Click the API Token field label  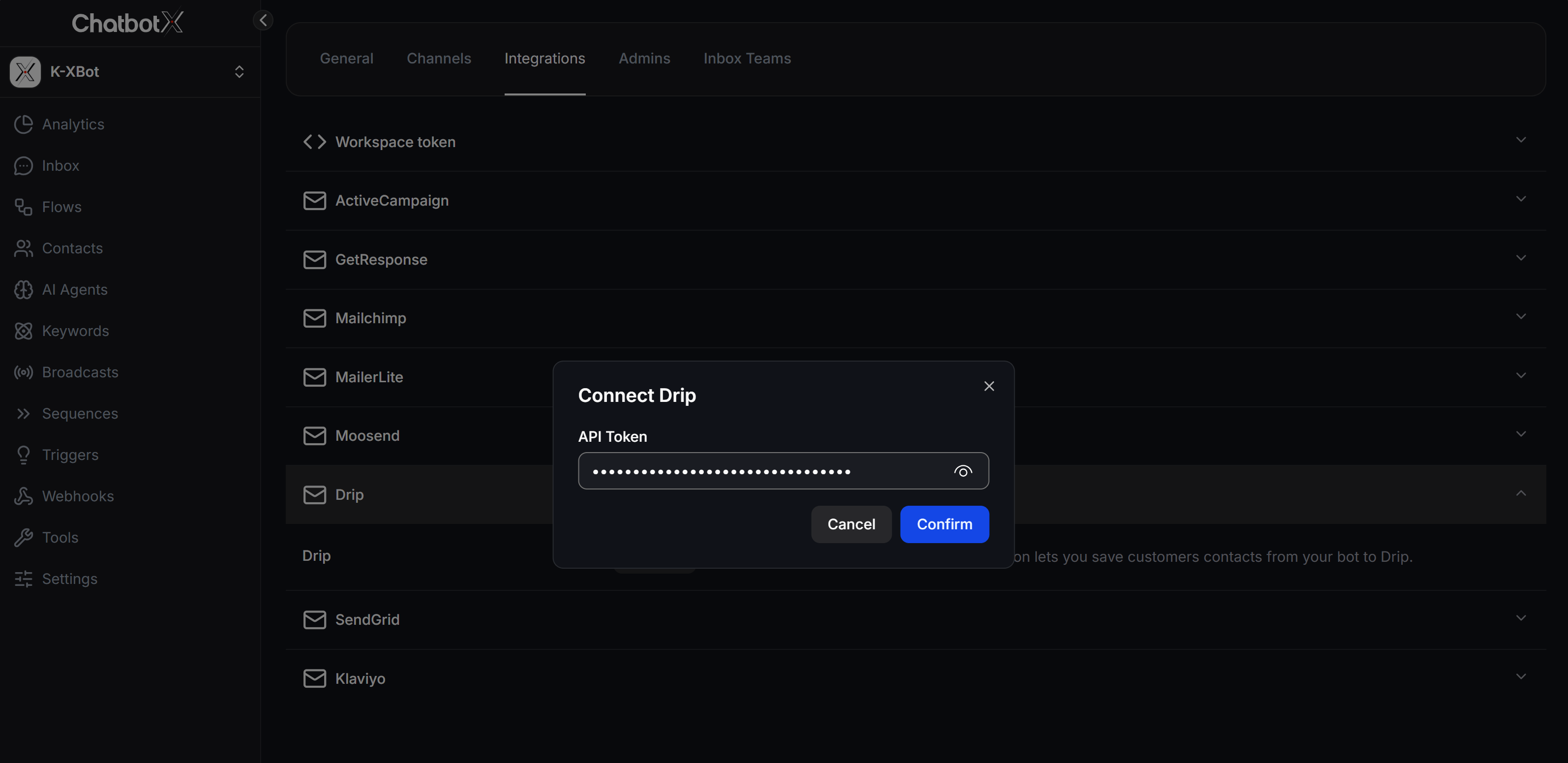[612, 437]
